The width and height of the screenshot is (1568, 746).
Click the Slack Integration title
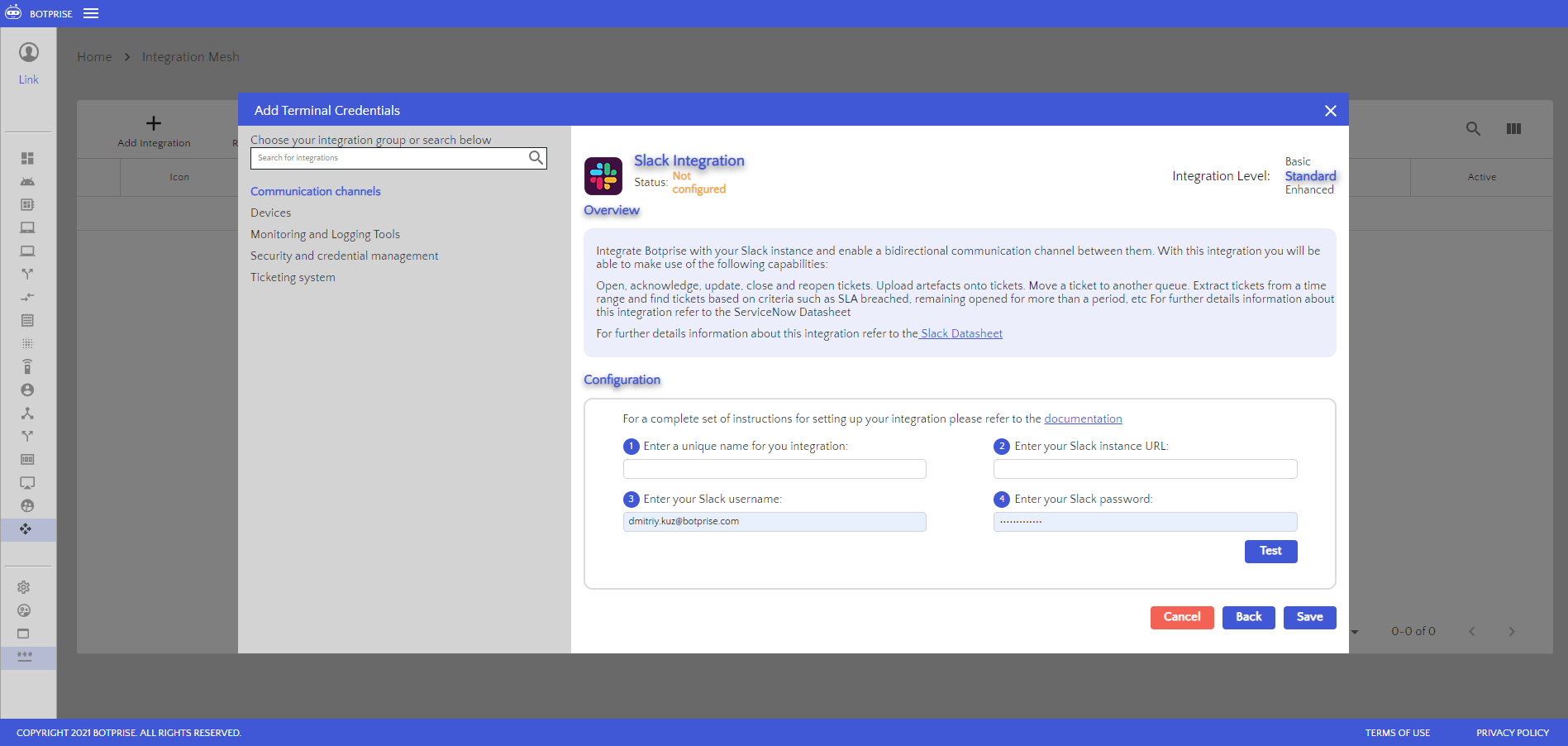[689, 160]
